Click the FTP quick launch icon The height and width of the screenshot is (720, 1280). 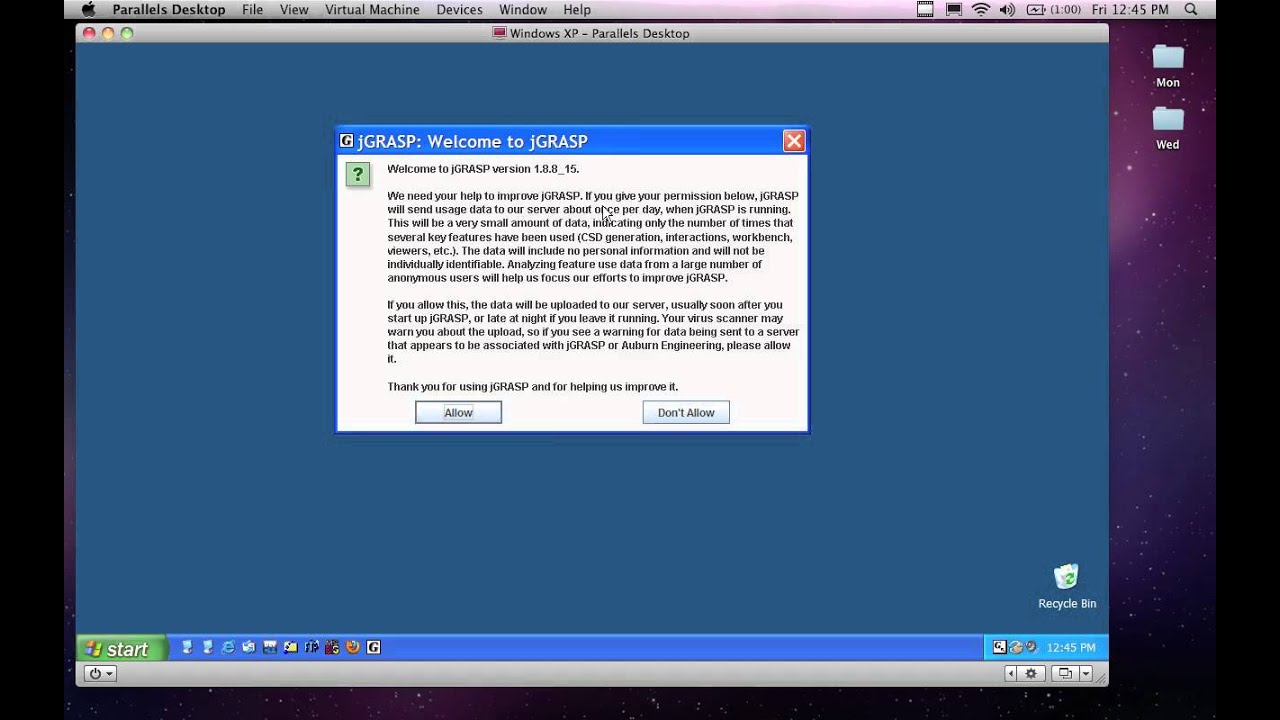click(311, 647)
